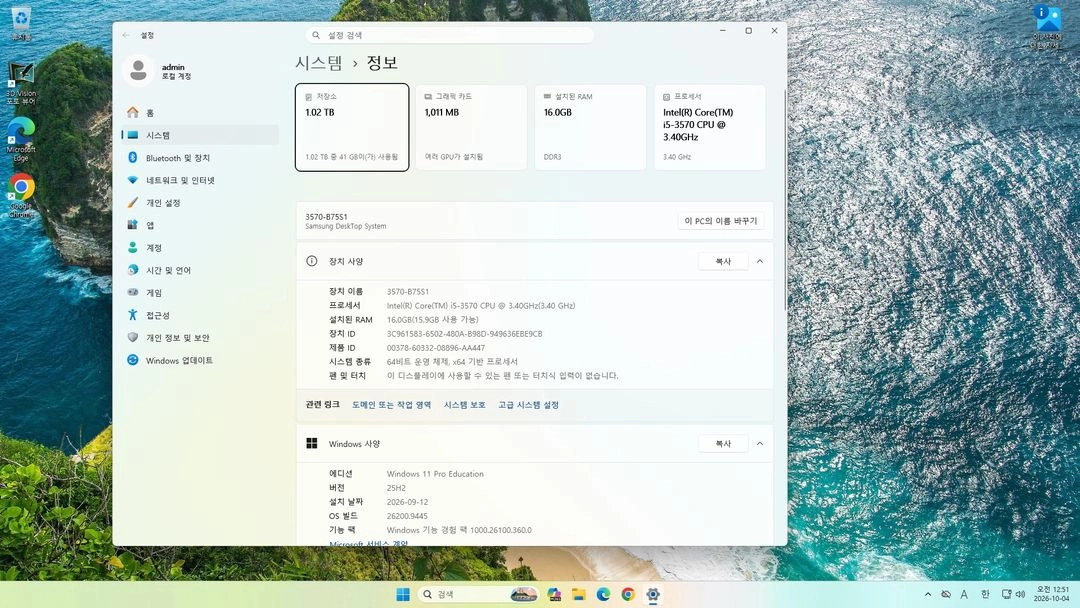Click the 제품 ID value 00378-60332-08896-AA447
The height and width of the screenshot is (608, 1080).
[x=435, y=348]
